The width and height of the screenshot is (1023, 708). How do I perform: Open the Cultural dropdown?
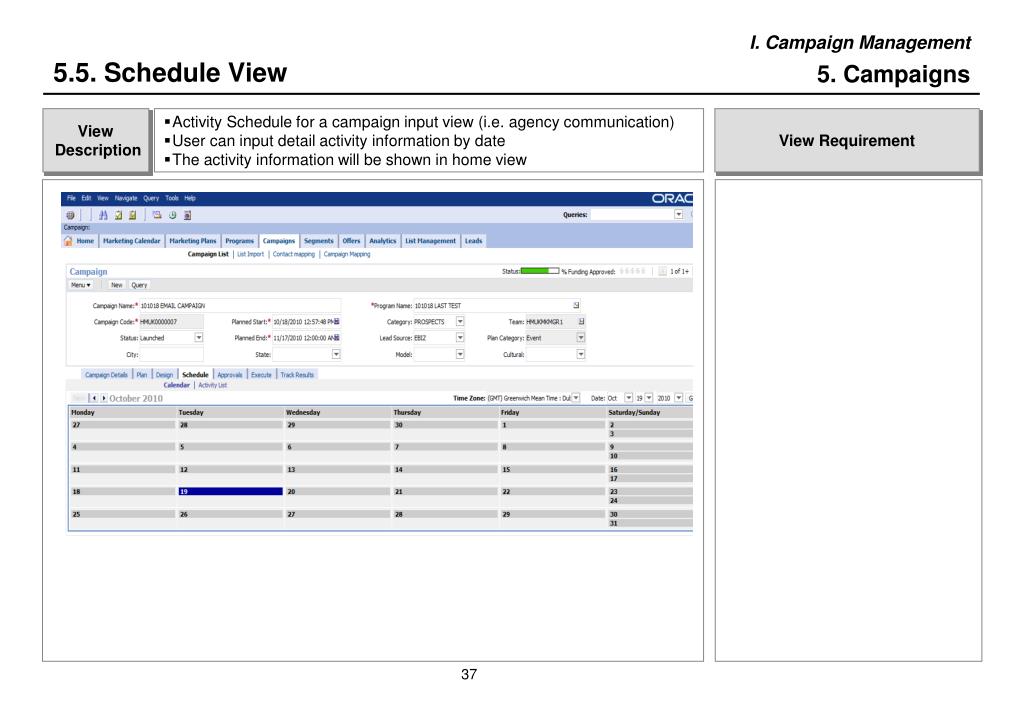(581, 354)
